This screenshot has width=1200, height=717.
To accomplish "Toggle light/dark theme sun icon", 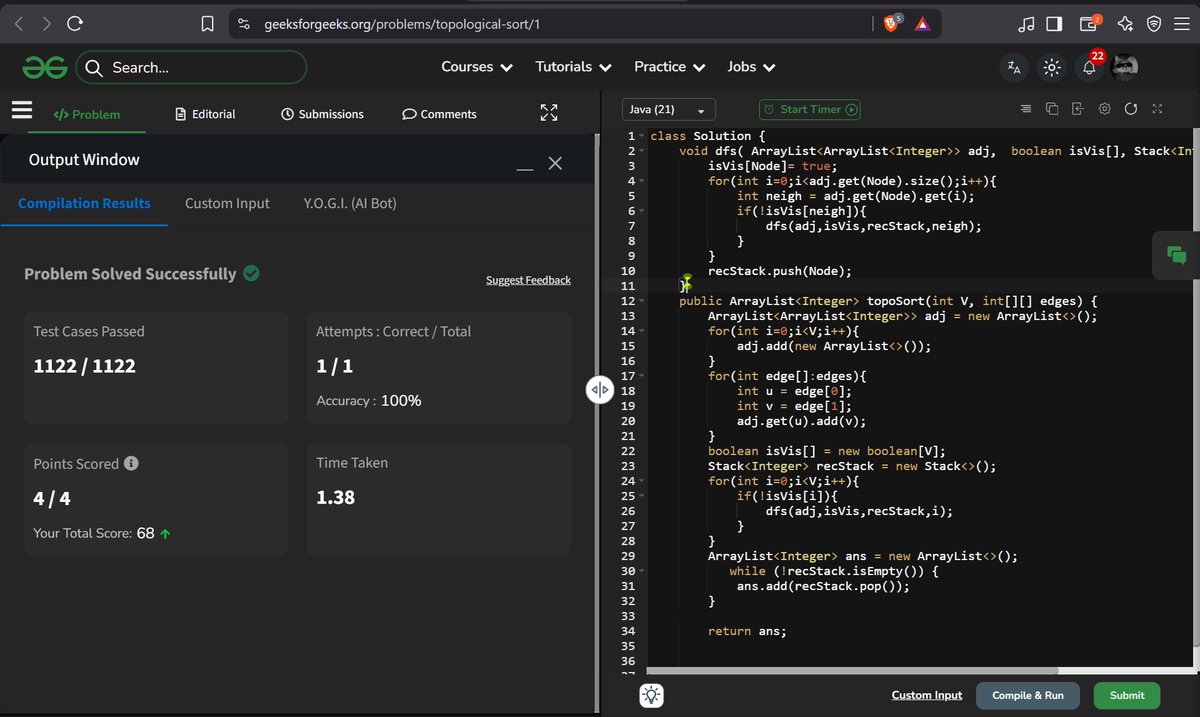I will (x=1051, y=68).
